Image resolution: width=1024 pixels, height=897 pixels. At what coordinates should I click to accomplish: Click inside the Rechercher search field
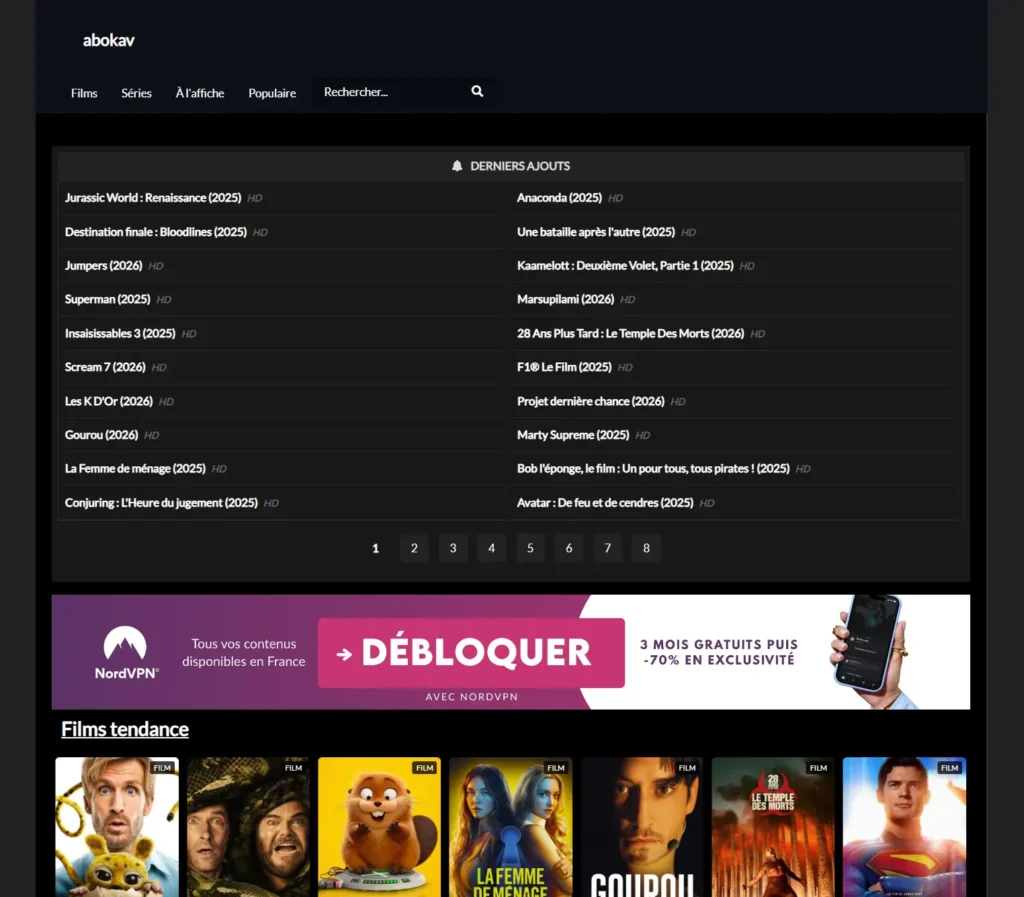coord(390,91)
